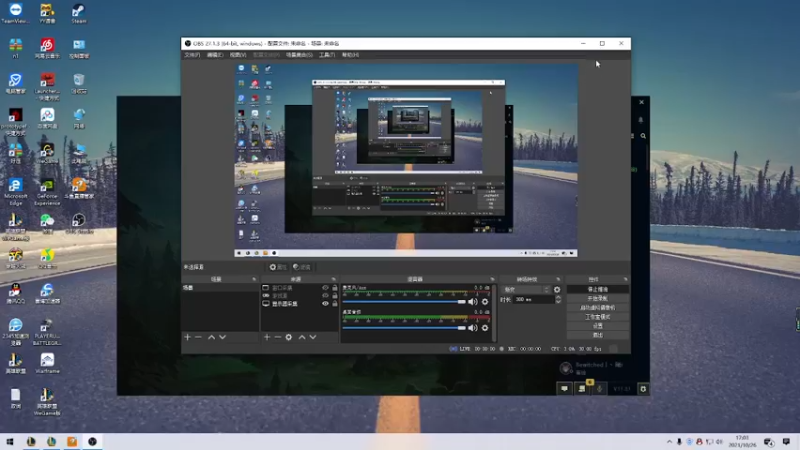Open the Scene Collection menu in OBS
The height and width of the screenshot is (450, 800).
pyautogui.click(x=299, y=55)
